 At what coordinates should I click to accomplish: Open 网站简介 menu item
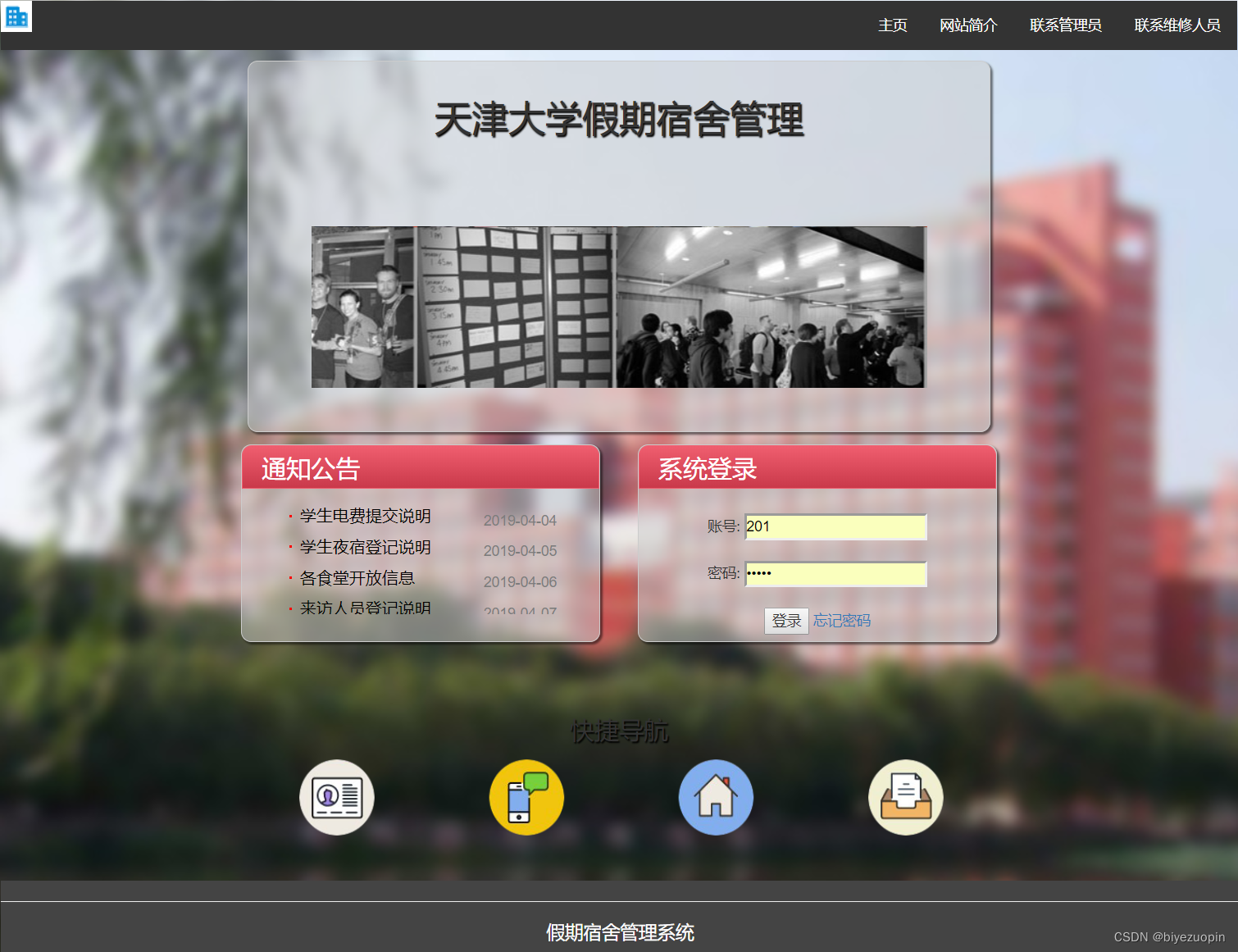pos(968,25)
